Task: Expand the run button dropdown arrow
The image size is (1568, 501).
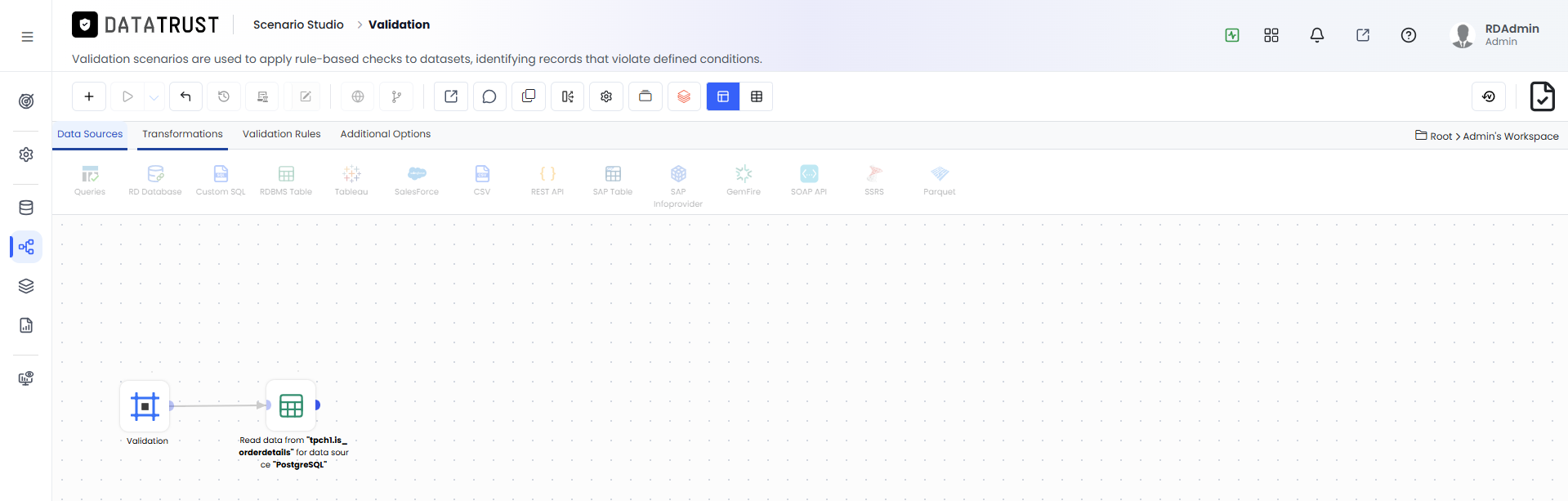Action: pyautogui.click(x=154, y=96)
